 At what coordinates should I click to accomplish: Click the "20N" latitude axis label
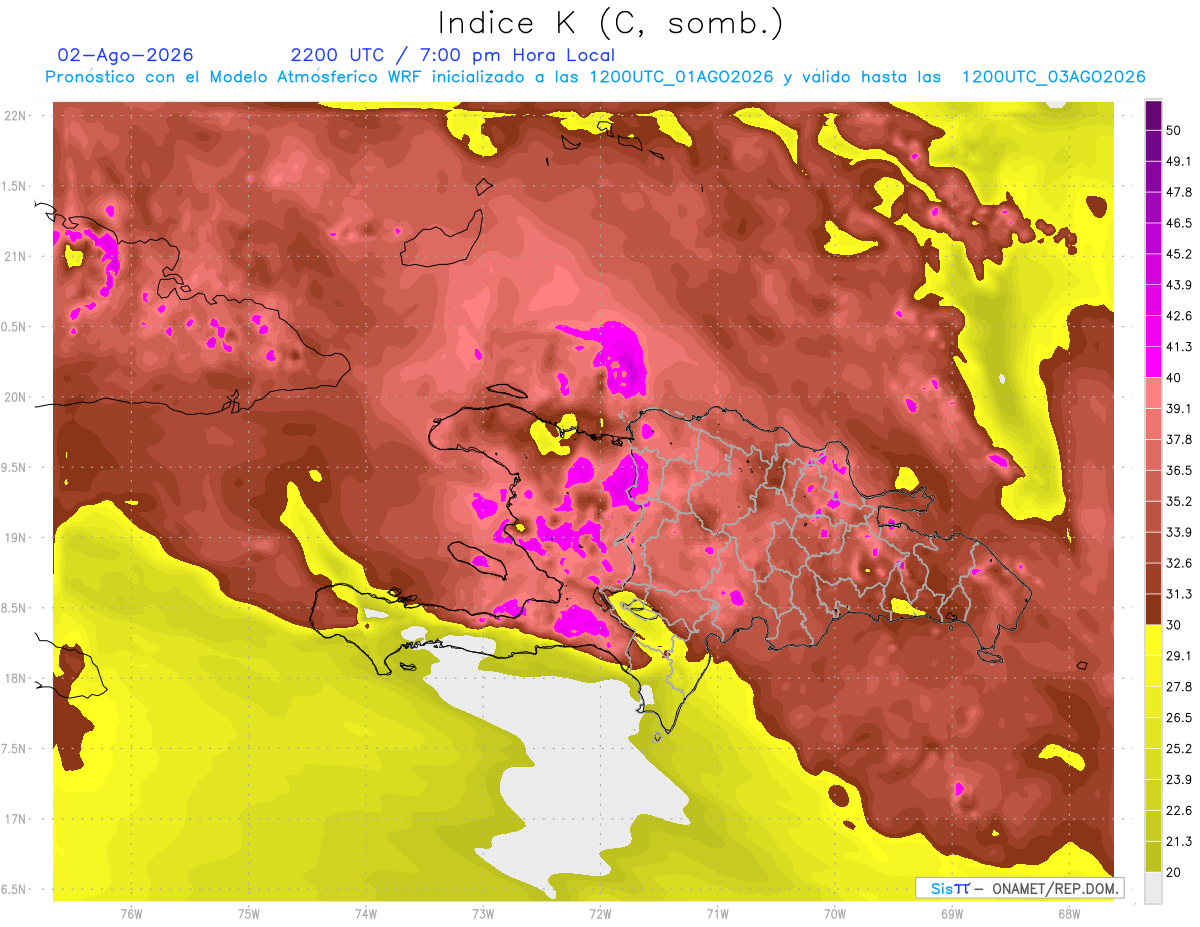(16, 397)
